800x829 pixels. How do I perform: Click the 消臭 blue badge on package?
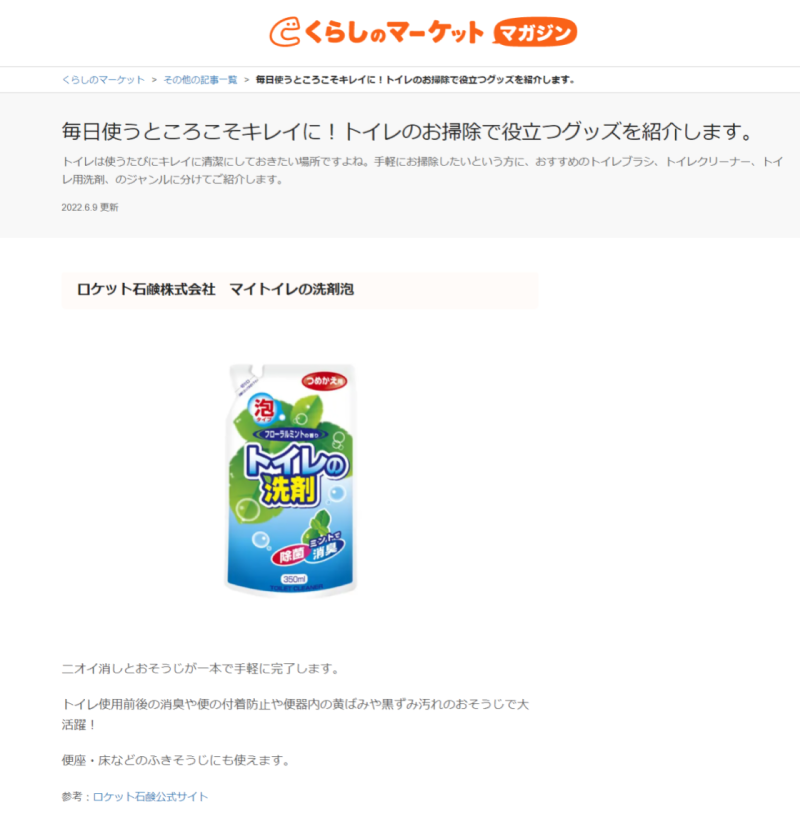pyautogui.click(x=325, y=551)
